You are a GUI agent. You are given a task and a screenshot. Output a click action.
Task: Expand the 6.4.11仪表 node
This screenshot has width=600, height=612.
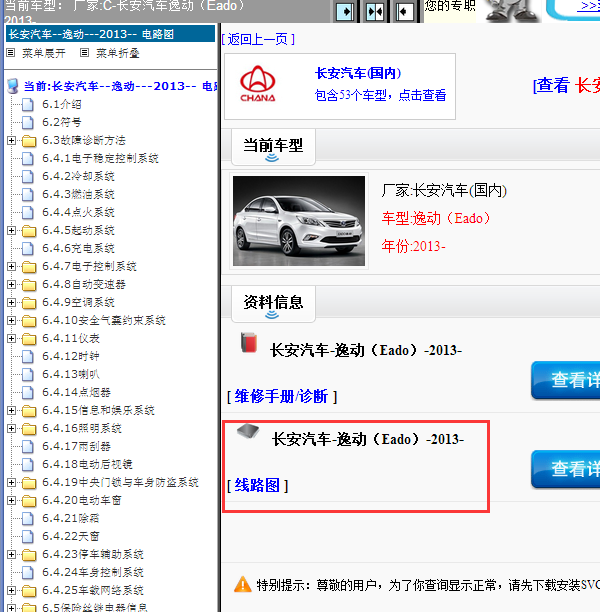pyautogui.click(x=11, y=338)
